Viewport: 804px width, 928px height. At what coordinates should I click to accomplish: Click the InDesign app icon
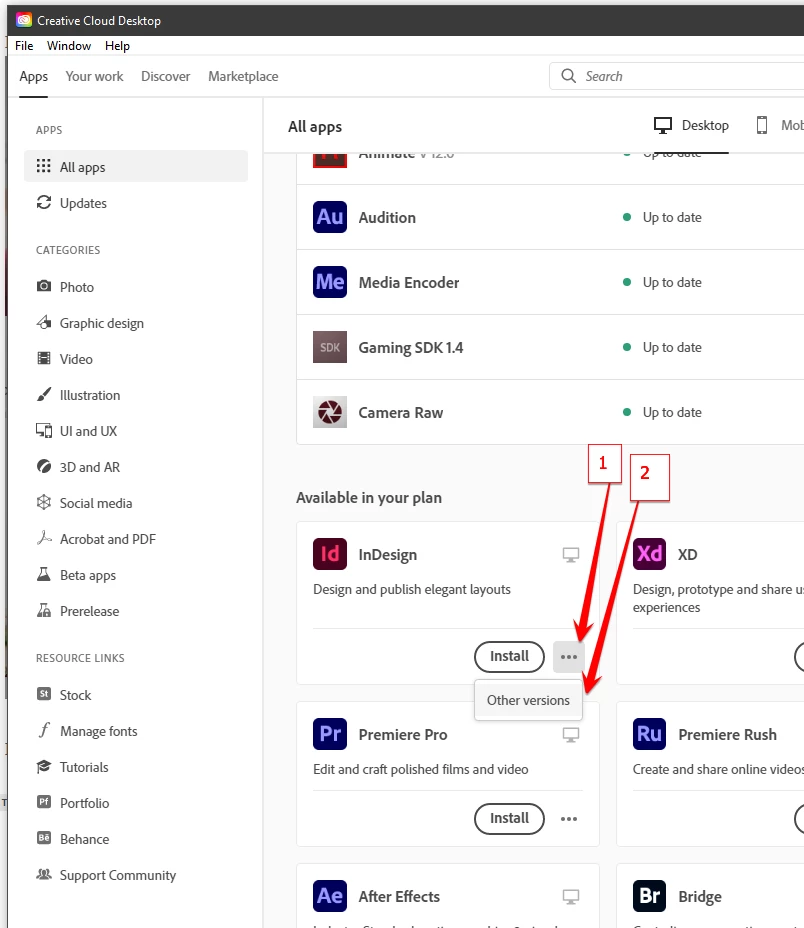330,554
